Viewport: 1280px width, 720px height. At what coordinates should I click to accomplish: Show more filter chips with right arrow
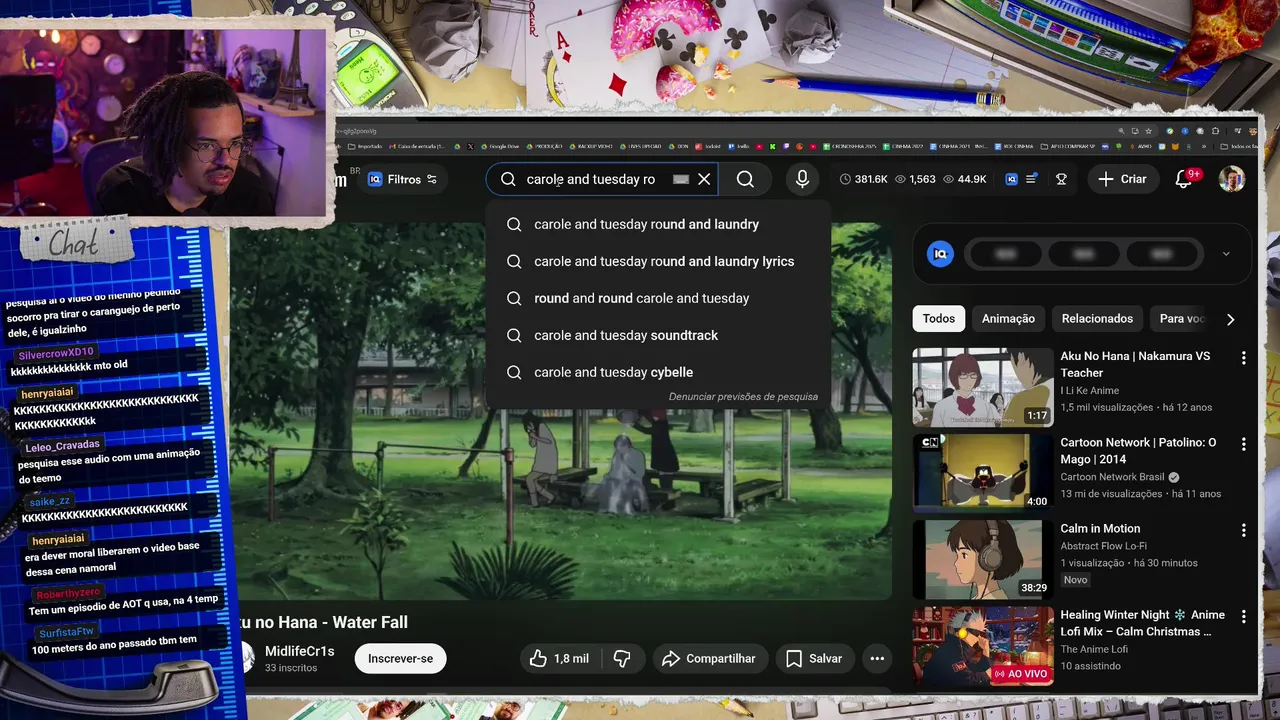pos(1230,319)
